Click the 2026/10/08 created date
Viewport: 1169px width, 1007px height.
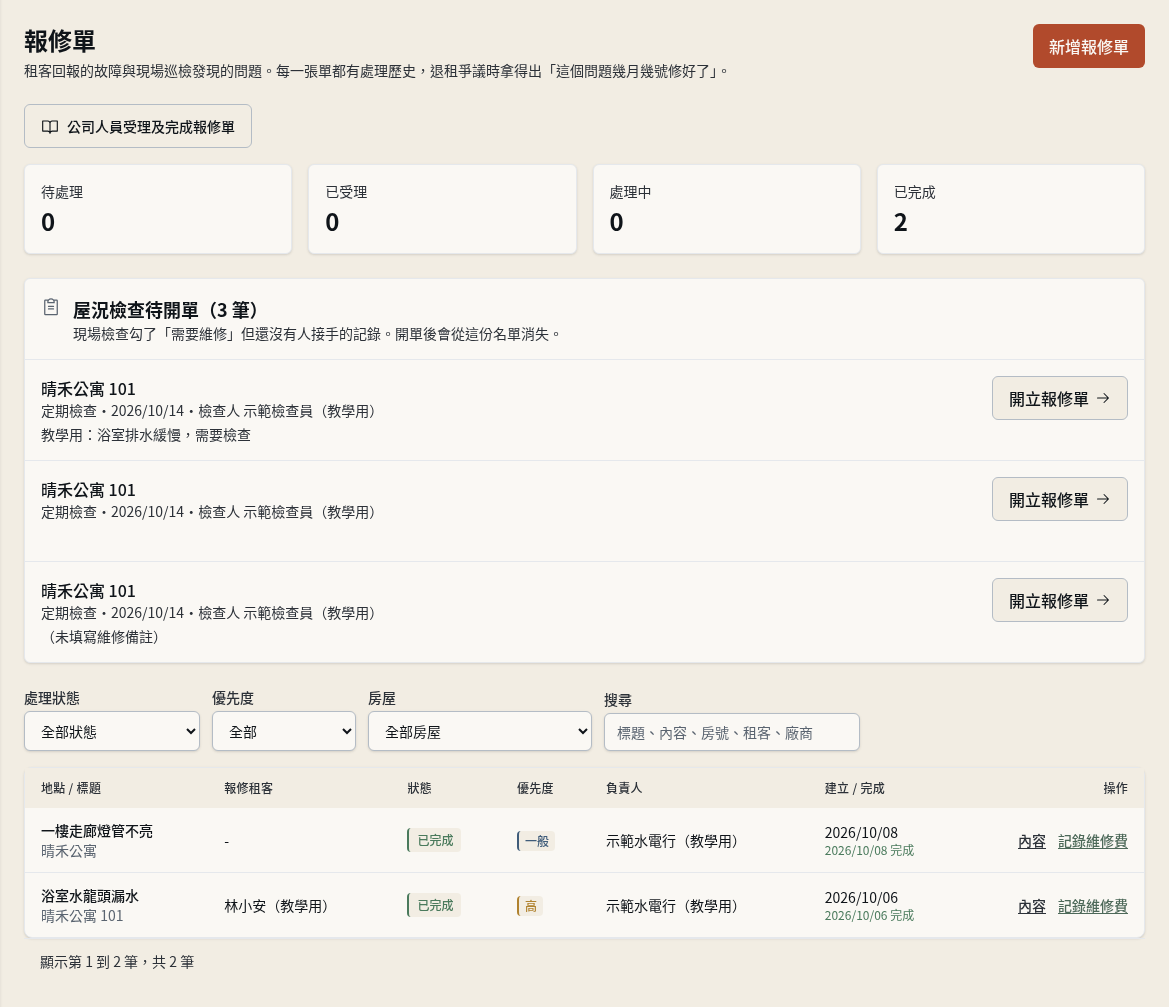click(x=861, y=833)
